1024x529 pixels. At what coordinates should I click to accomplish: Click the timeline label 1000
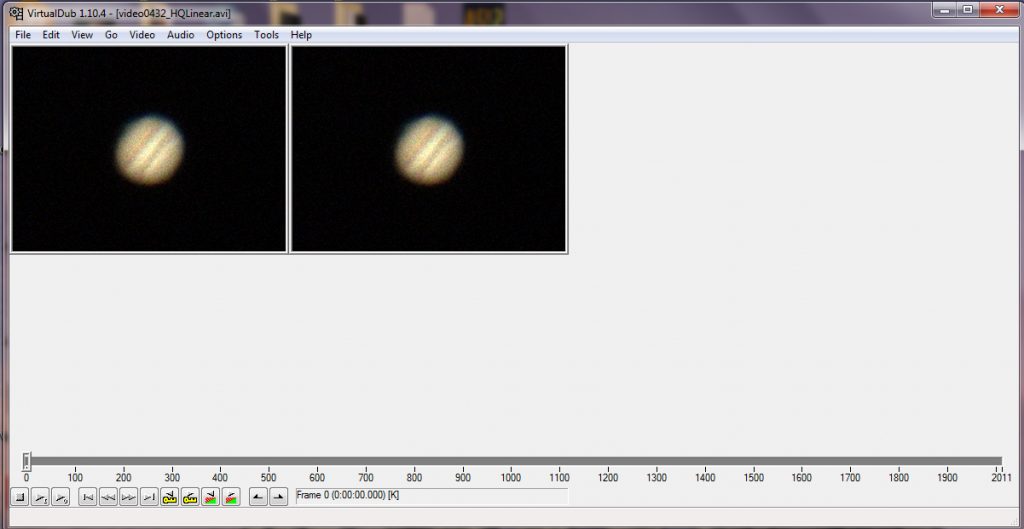pos(511,477)
